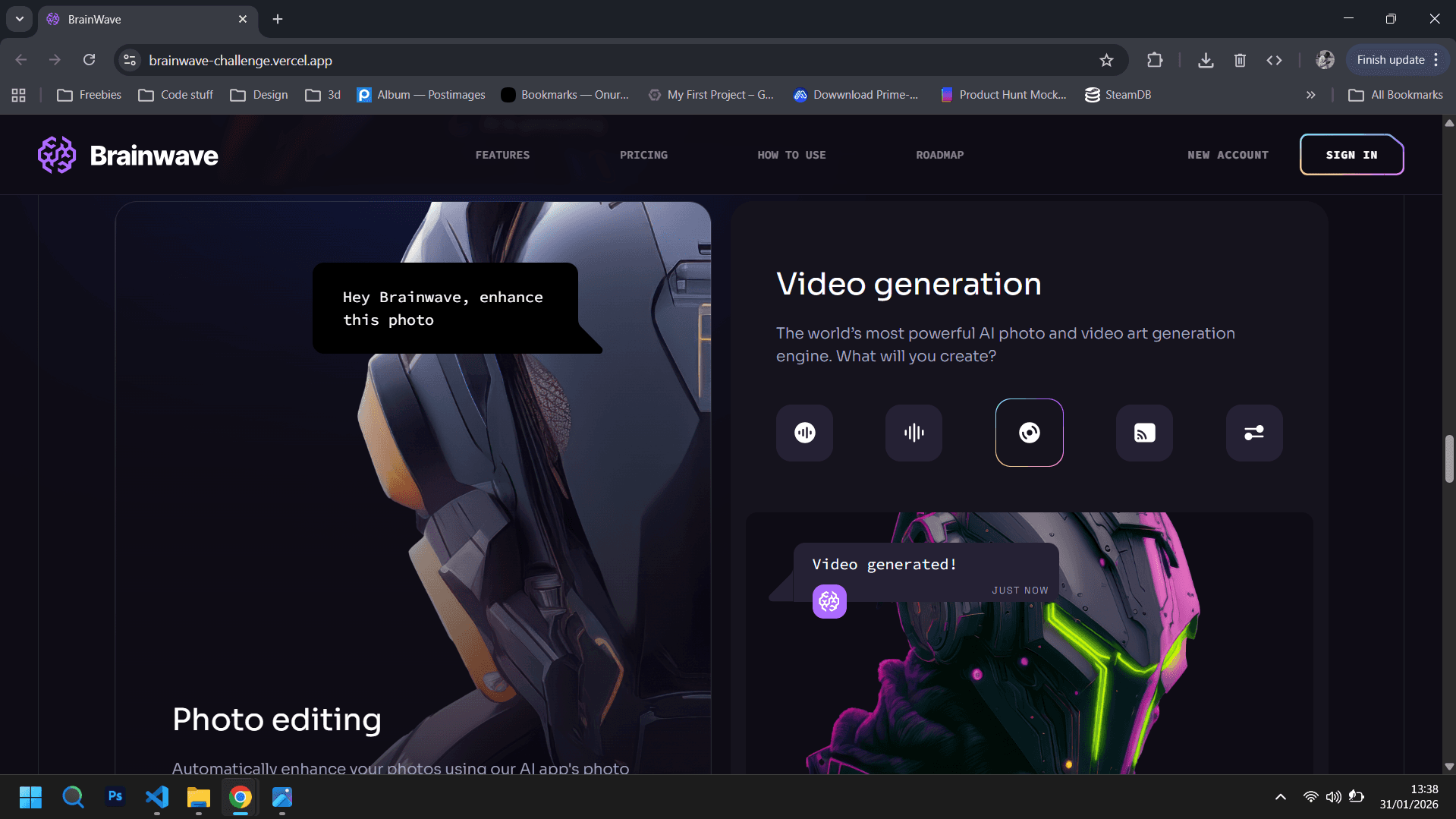Launch Photoshop from the taskbar

point(115,797)
